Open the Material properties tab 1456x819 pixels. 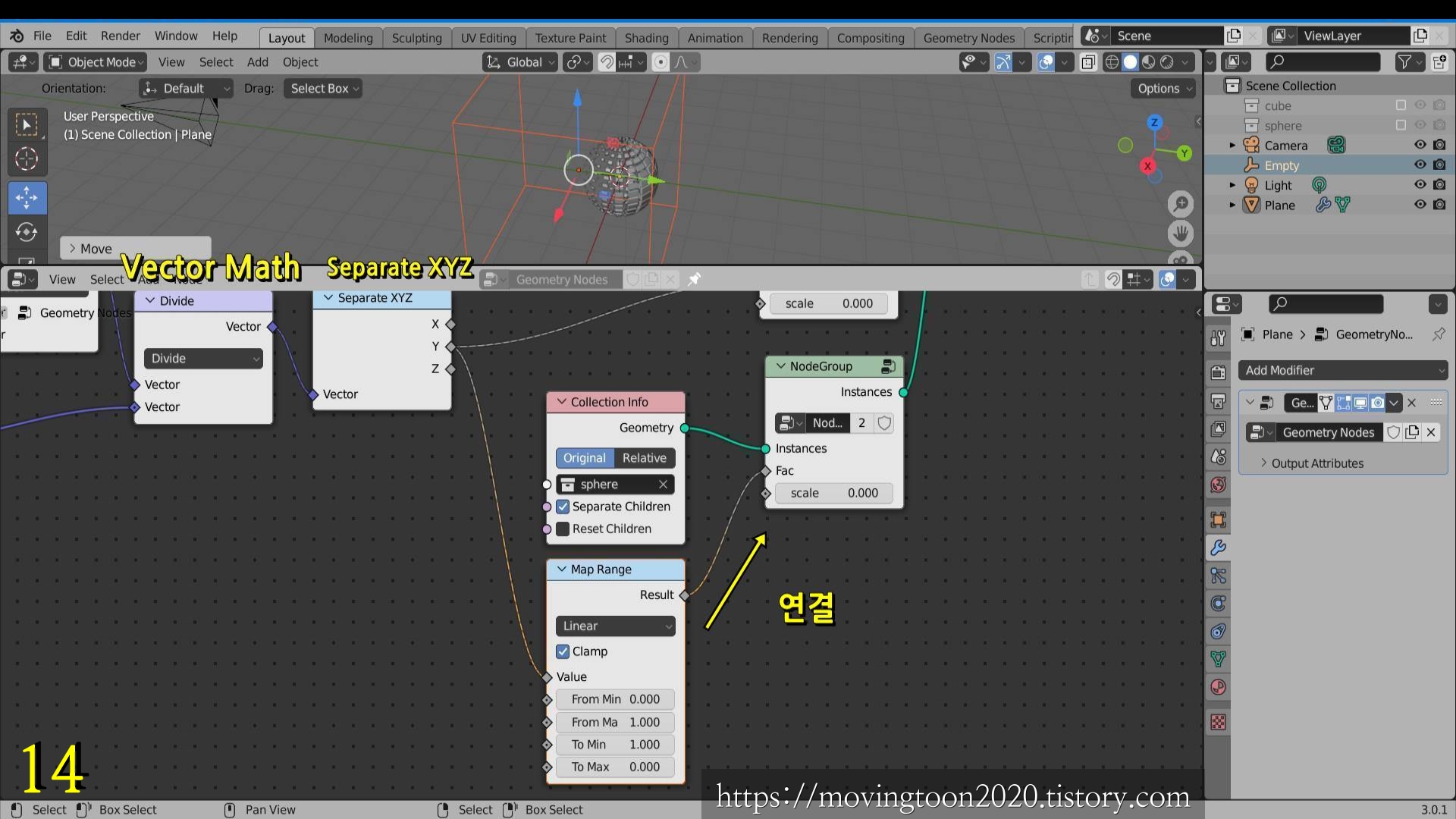tap(1219, 687)
